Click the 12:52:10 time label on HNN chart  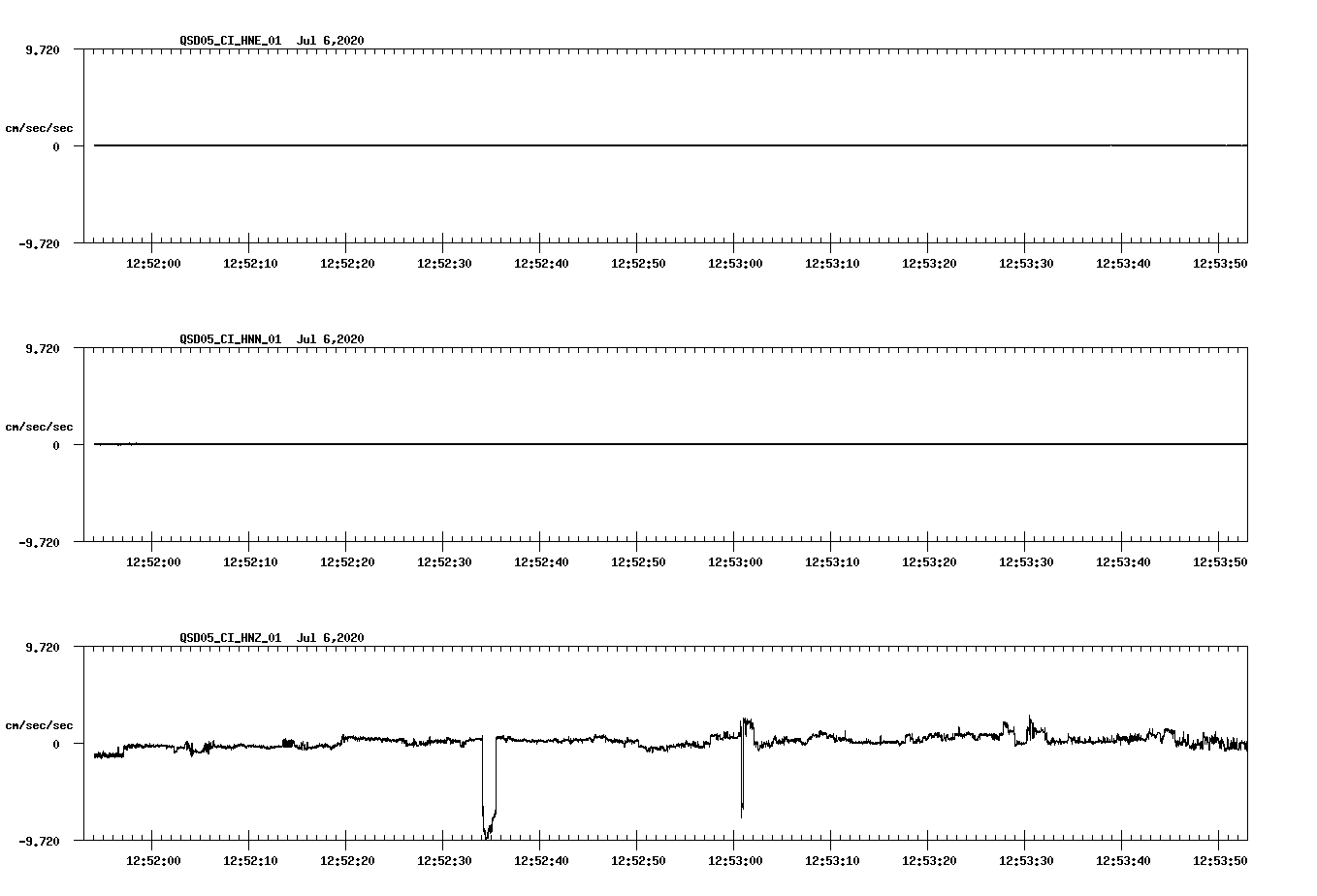point(250,561)
